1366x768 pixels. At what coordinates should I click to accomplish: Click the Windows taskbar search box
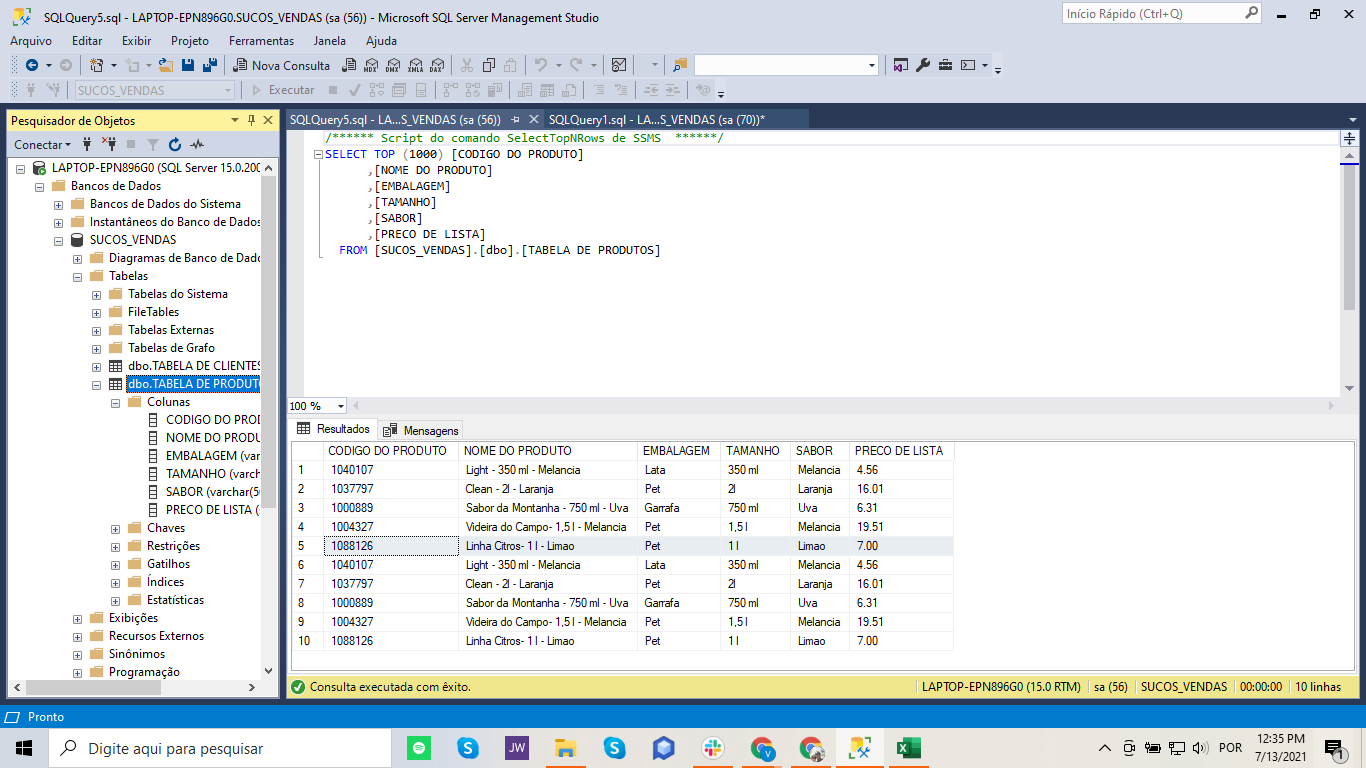tap(220, 747)
